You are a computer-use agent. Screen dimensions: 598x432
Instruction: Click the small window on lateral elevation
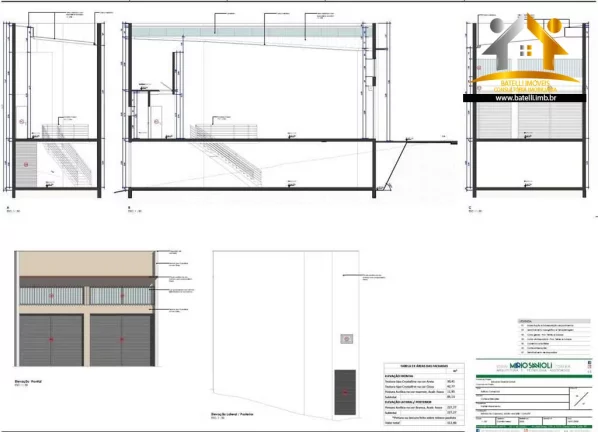347,339
